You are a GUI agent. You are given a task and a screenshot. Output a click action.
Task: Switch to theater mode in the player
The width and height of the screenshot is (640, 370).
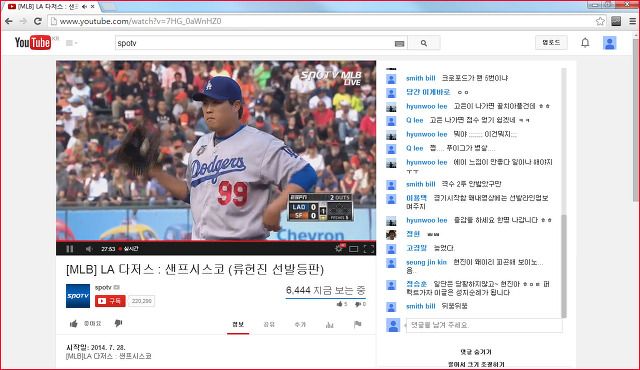pos(353,248)
